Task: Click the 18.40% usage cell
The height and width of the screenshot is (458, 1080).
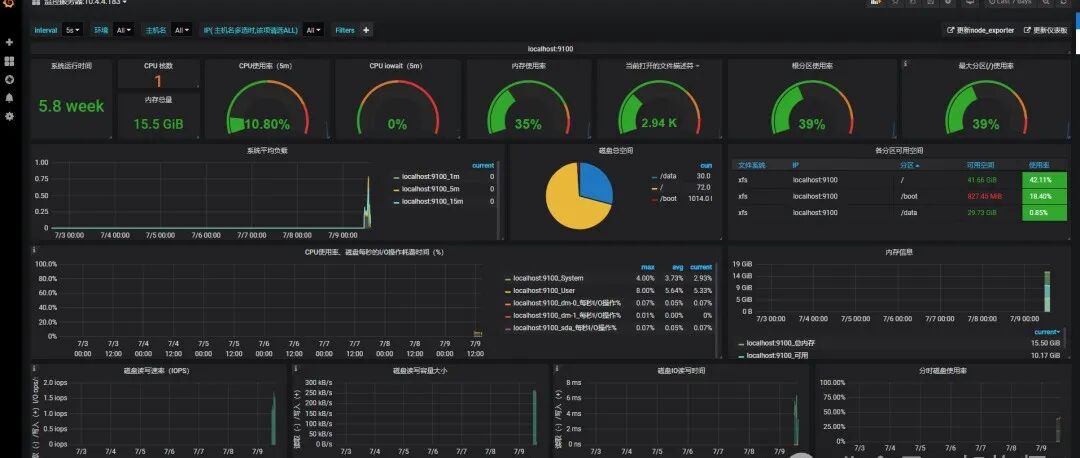Action: [1044, 196]
